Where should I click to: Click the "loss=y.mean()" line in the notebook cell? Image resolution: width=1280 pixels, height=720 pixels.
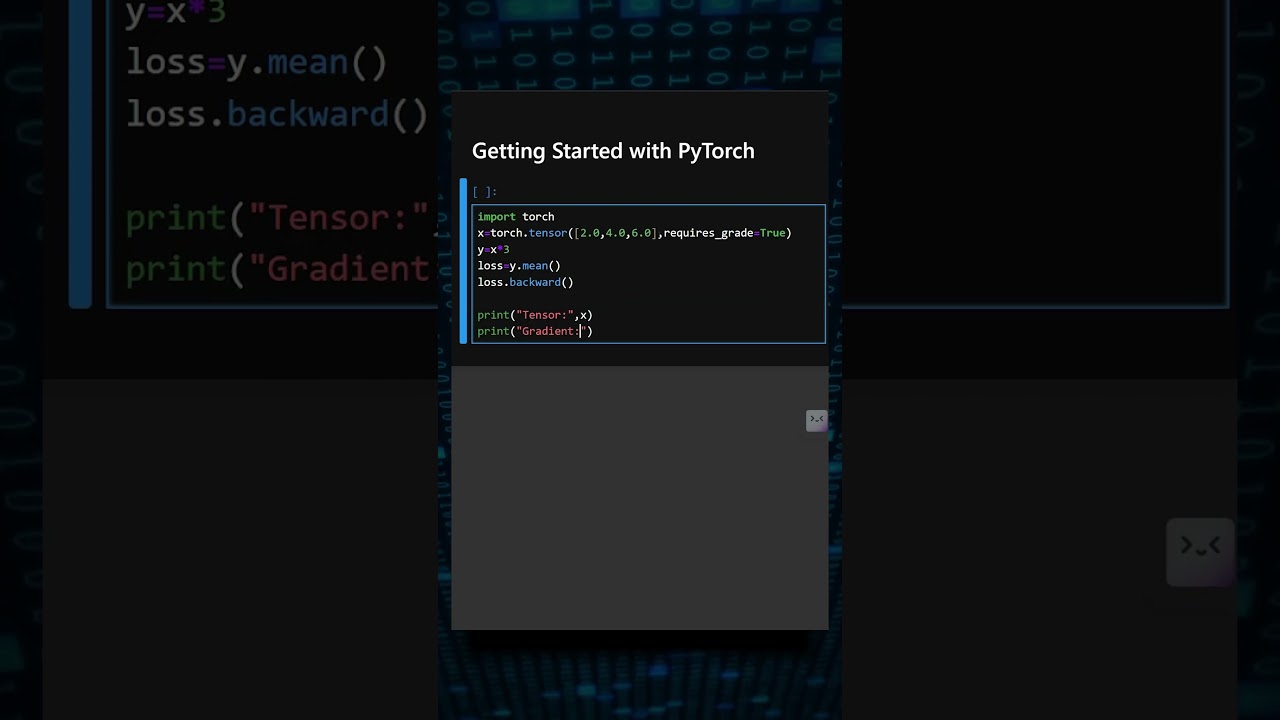pyautogui.click(x=519, y=266)
